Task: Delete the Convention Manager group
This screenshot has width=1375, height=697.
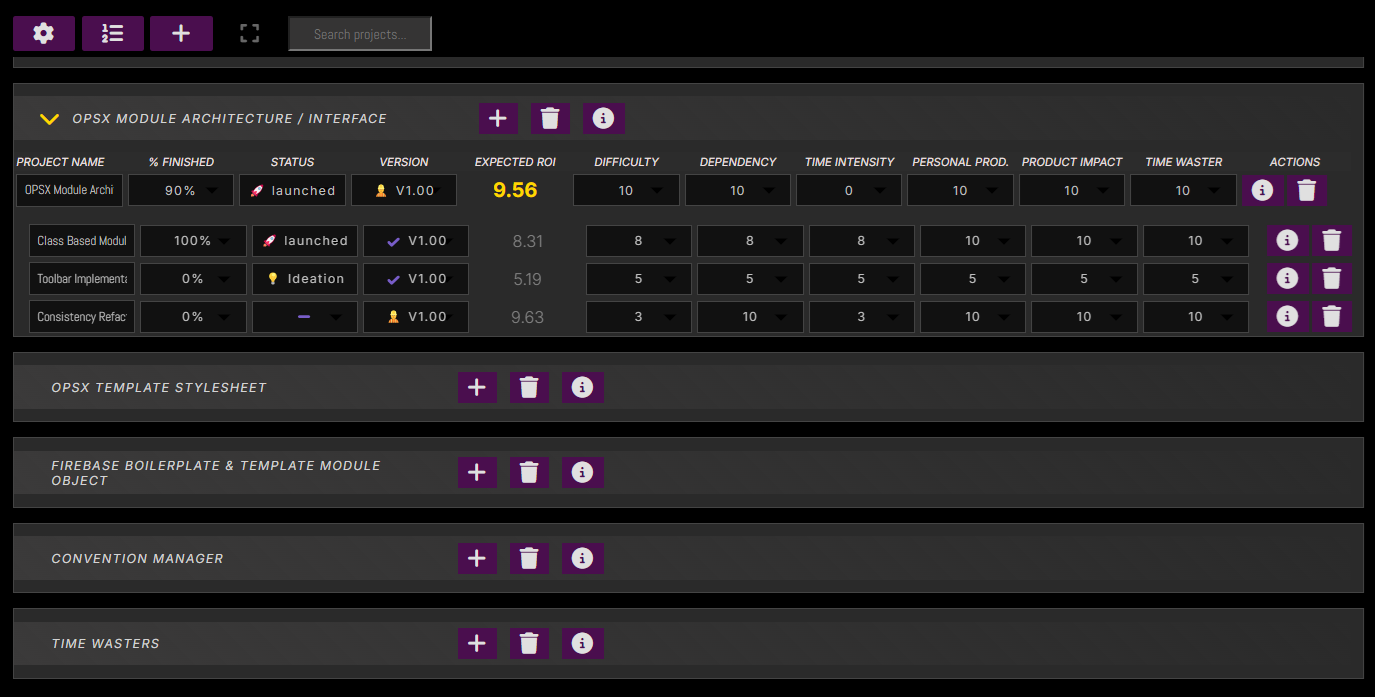Action: point(529,558)
